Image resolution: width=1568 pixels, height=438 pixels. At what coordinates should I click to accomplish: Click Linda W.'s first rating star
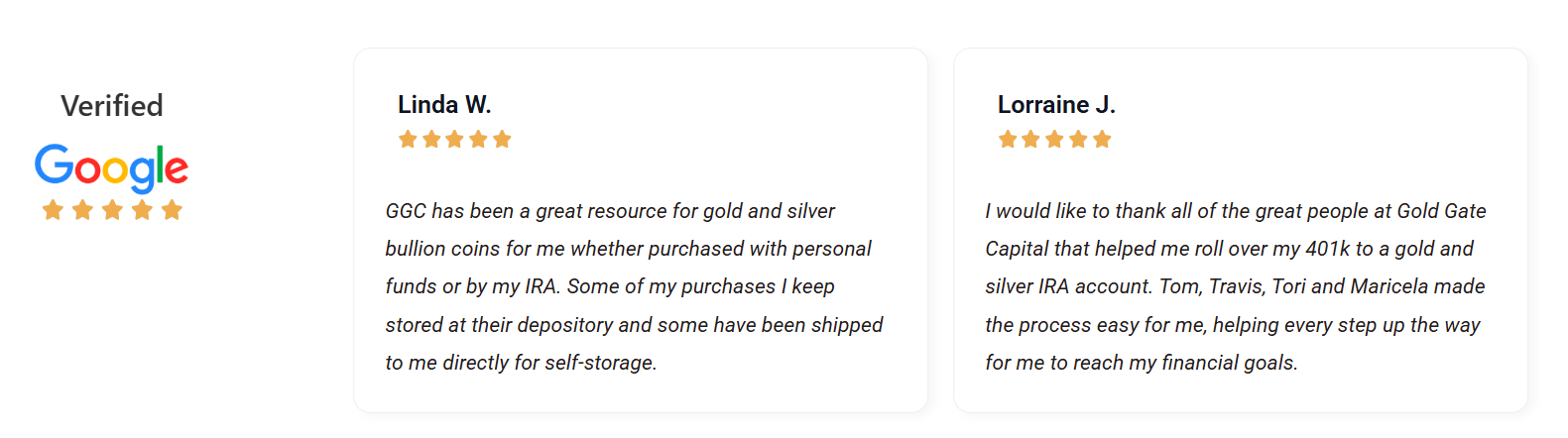point(408,140)
